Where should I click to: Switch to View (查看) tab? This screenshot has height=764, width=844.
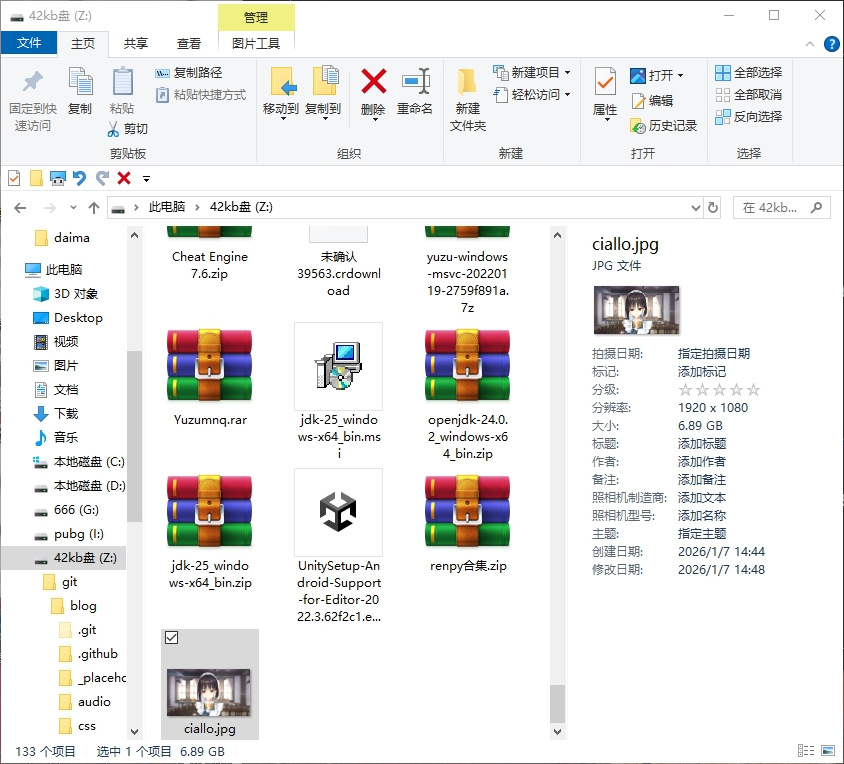(x=189, y=44)
